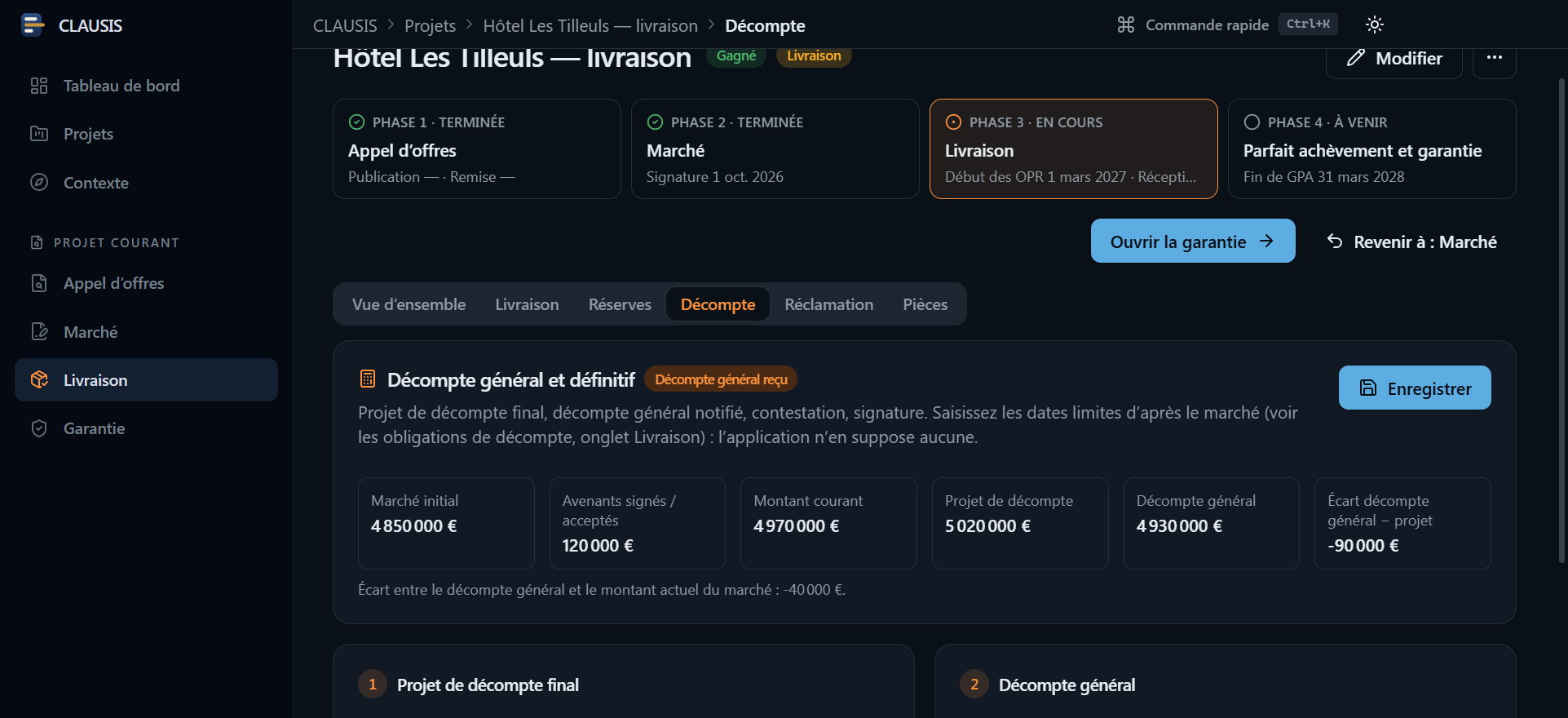Click the Contexte compass icon

pos(39,183)
